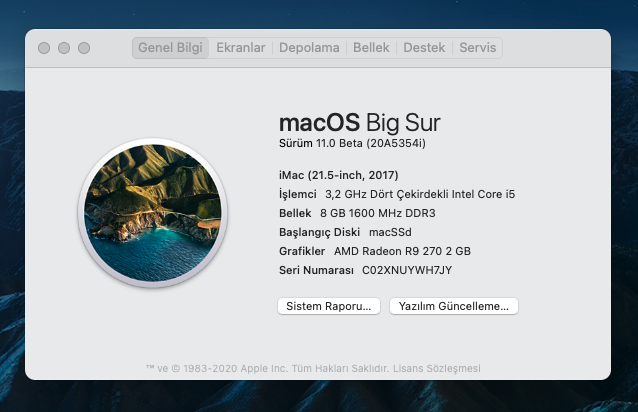Image resolution: width=638 pixels, height=412 pixels.
Task: Minimize window with the yellow button
Action: (x=64, y=48)
